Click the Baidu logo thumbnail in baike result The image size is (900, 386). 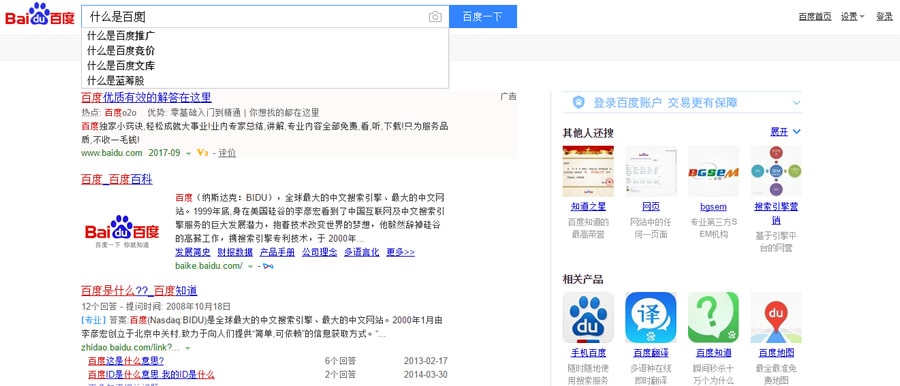pos(122,231)
